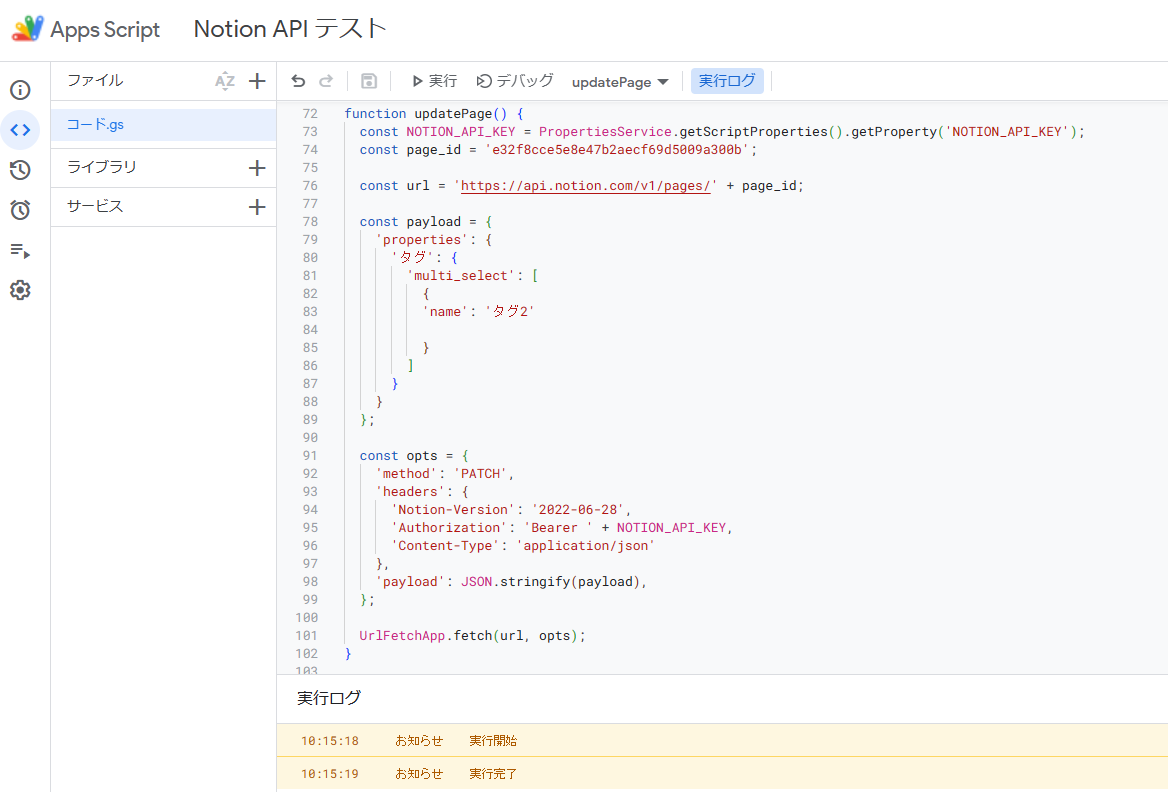Click JSON.stringify(payload) on line 98
The width and height of the screenshot is (1168, 792).
tap(550, 582)
